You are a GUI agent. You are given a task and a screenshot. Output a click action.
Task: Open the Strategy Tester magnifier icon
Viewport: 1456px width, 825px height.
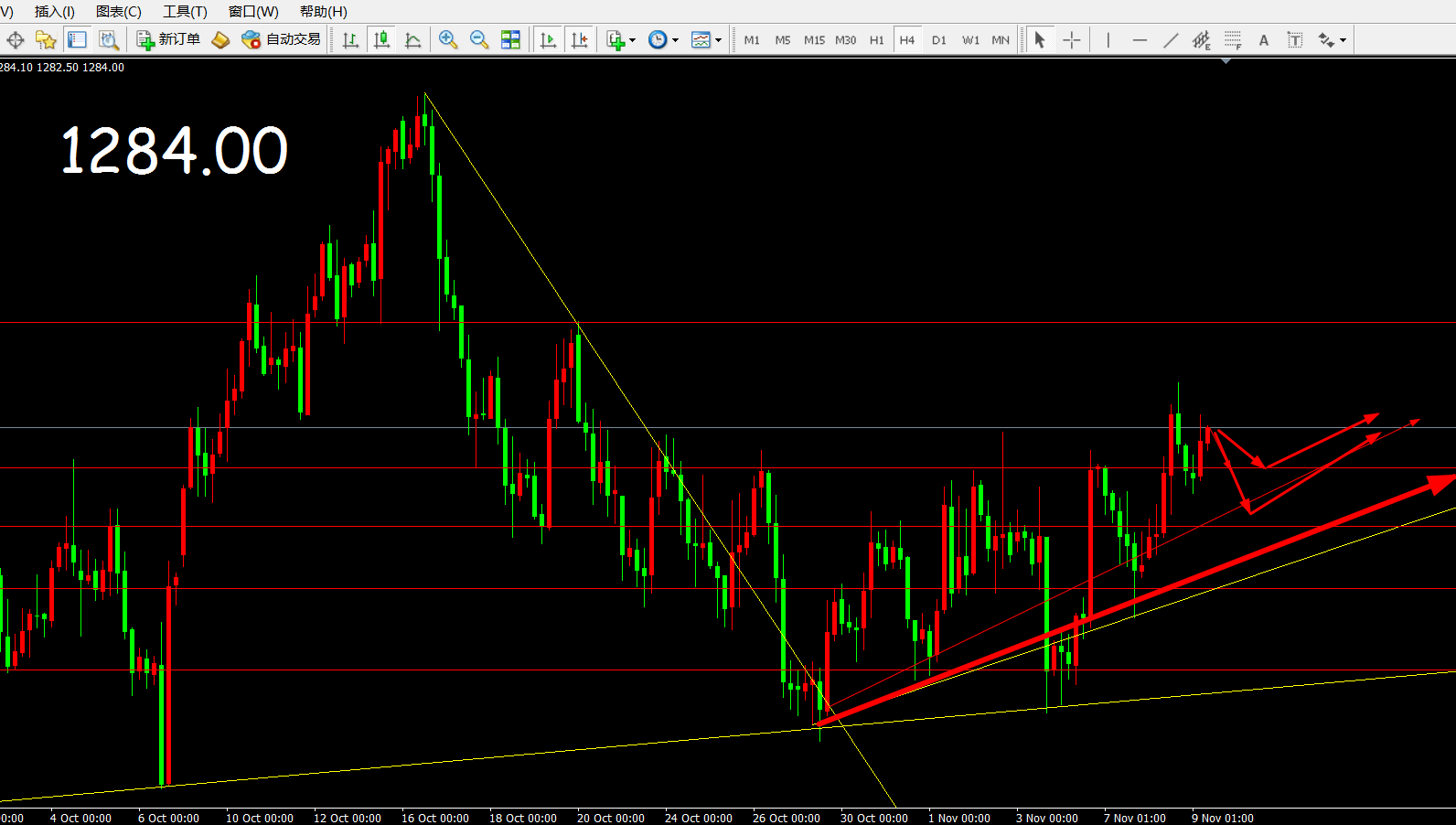[109, 39]
